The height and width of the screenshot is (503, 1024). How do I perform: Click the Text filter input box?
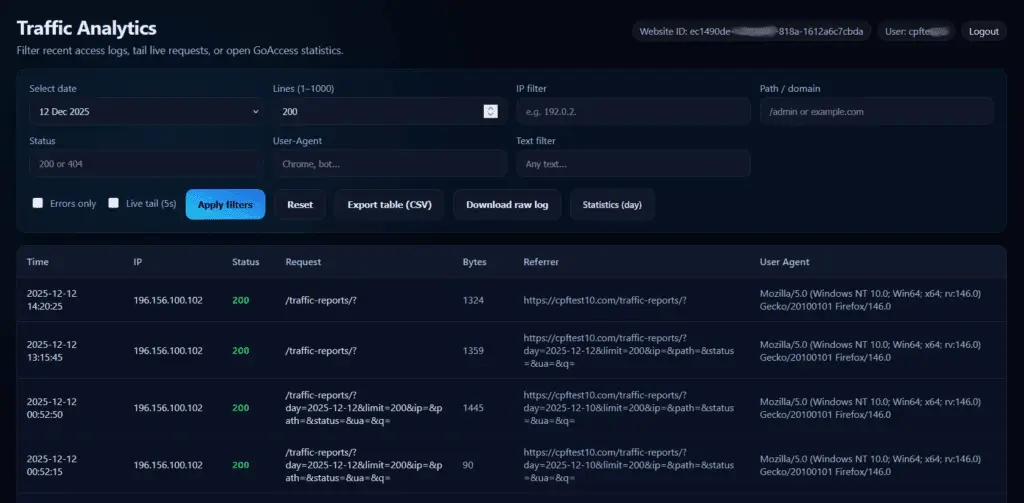point(633,164)
